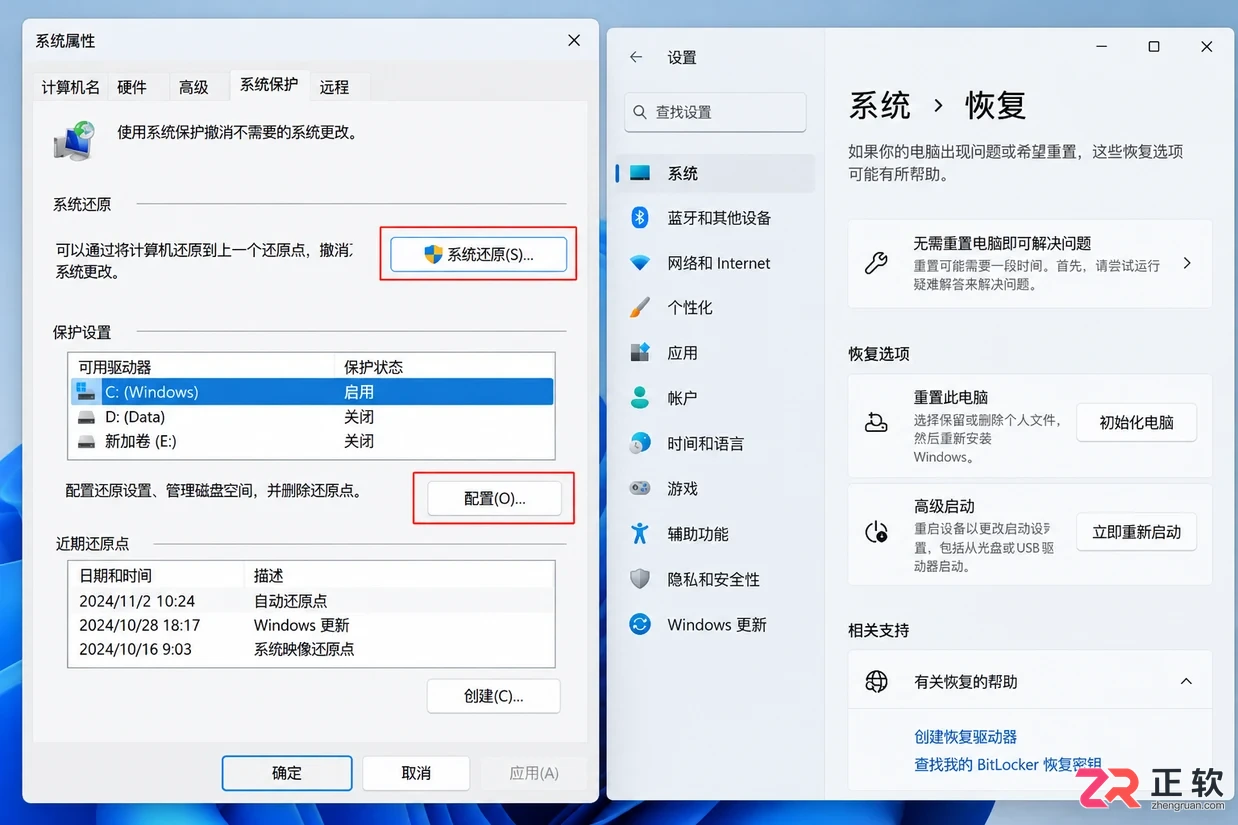
Task: Click the globe icon beside 有关恢复的帮助
Action: point(876,681)
